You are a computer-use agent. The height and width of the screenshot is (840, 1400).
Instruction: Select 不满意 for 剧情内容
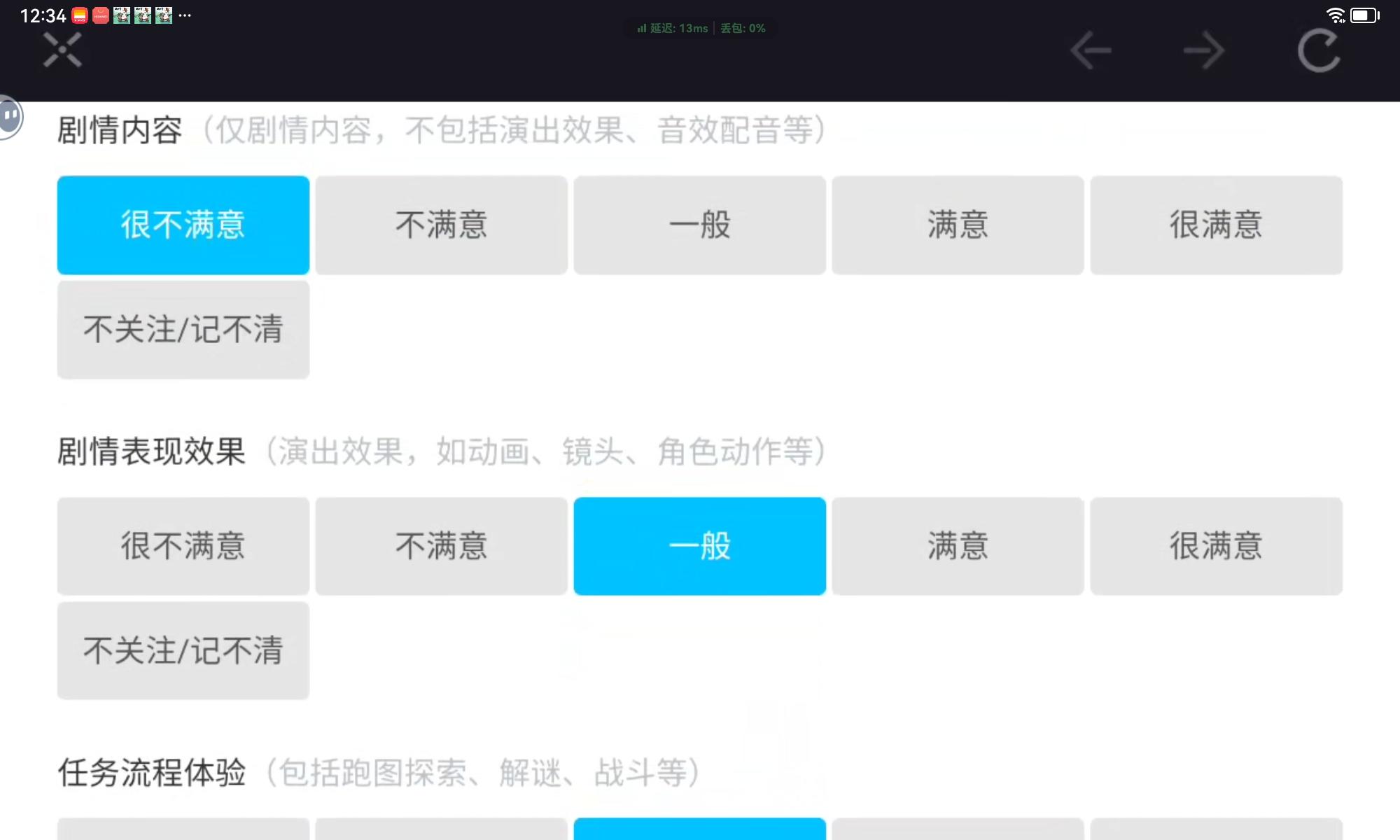pos(442,225)
